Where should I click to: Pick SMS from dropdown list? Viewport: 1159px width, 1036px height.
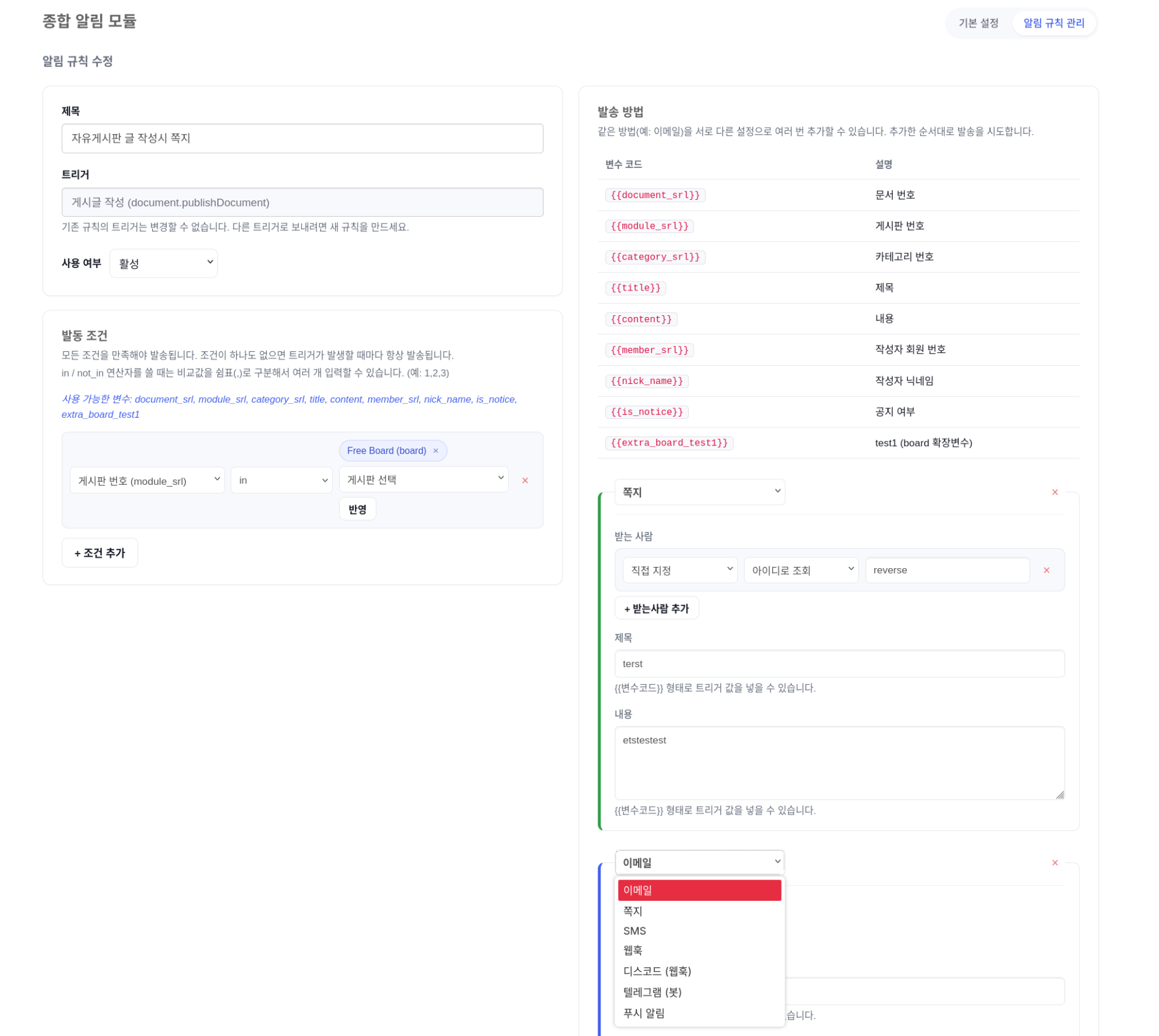tap(699, 930)
